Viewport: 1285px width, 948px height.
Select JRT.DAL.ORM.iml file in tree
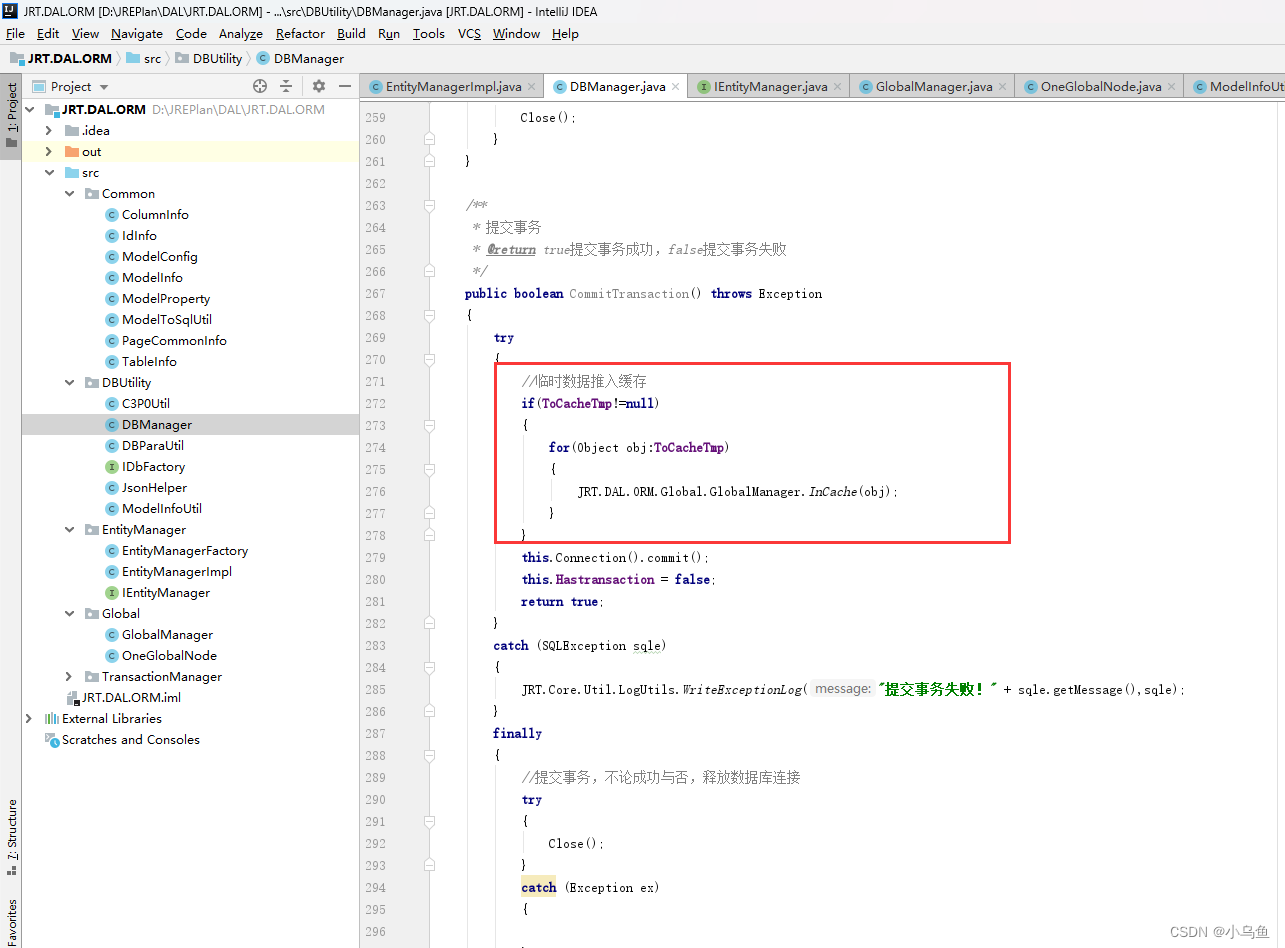click(x=131, y=697)
